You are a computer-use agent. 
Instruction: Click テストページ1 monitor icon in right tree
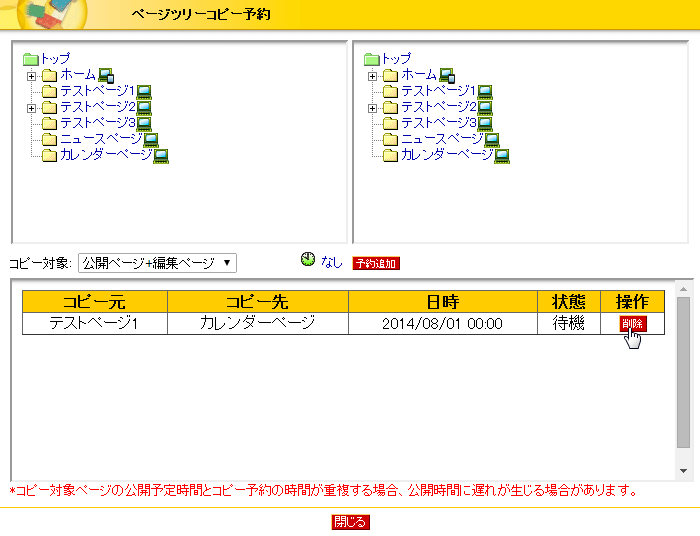point(485,92)
